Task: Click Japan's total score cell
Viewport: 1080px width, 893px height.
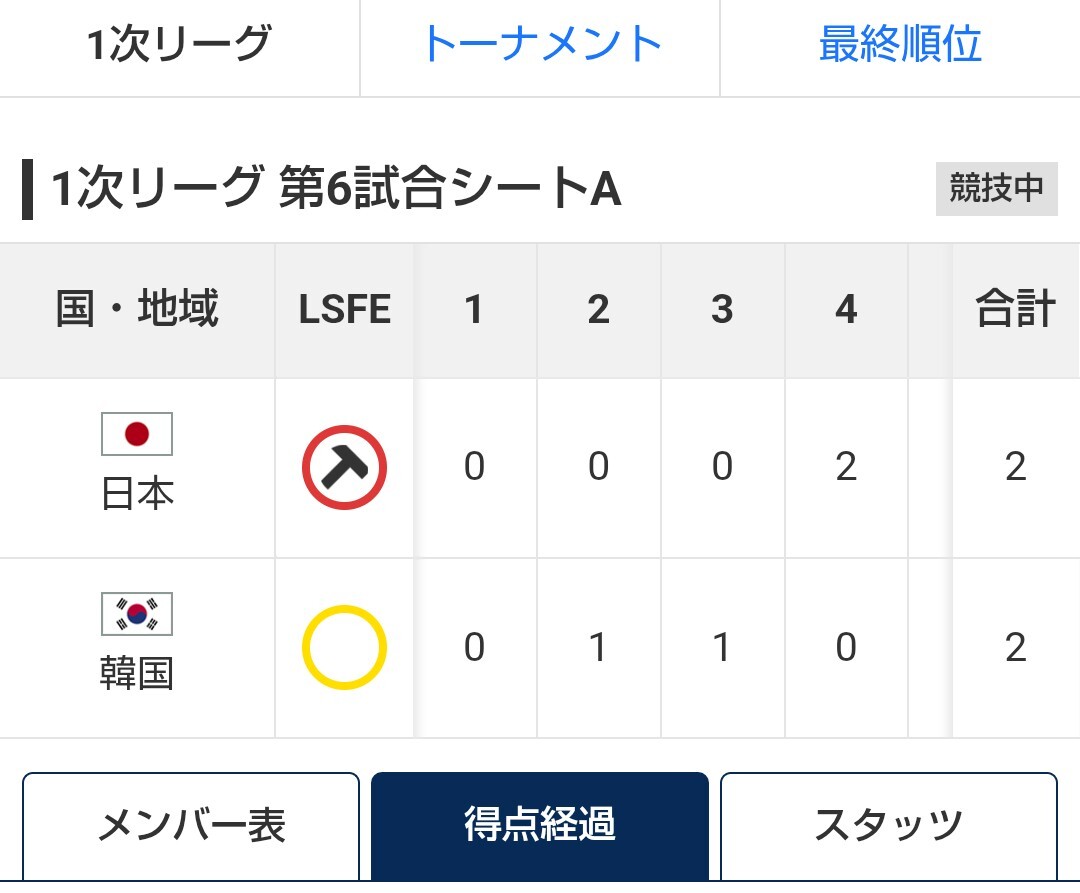Action: [1015, 467]
